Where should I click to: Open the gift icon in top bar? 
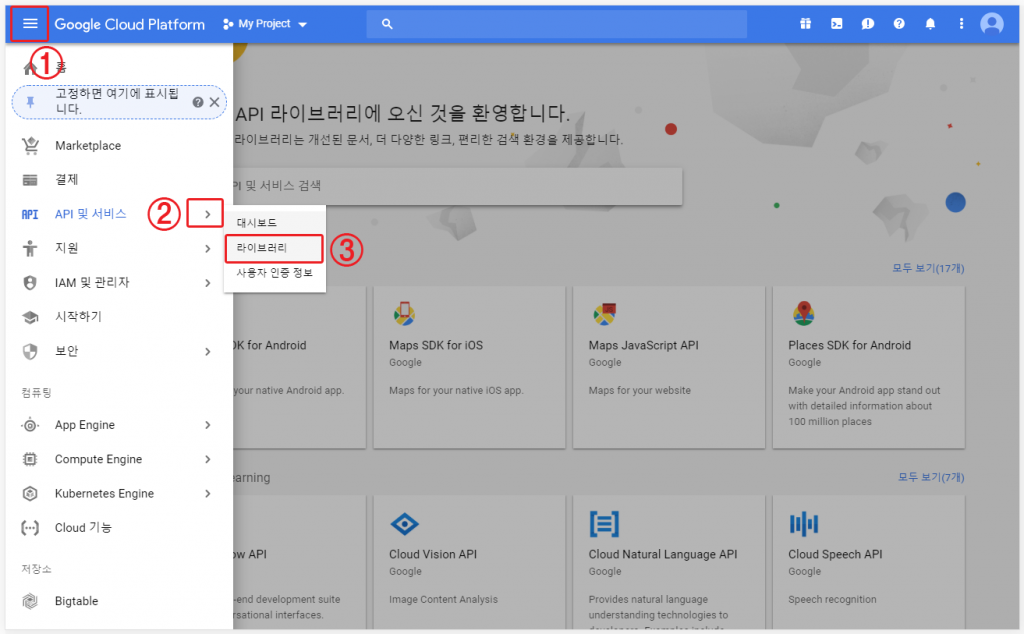pyautogui.click(x=805, y=24)
